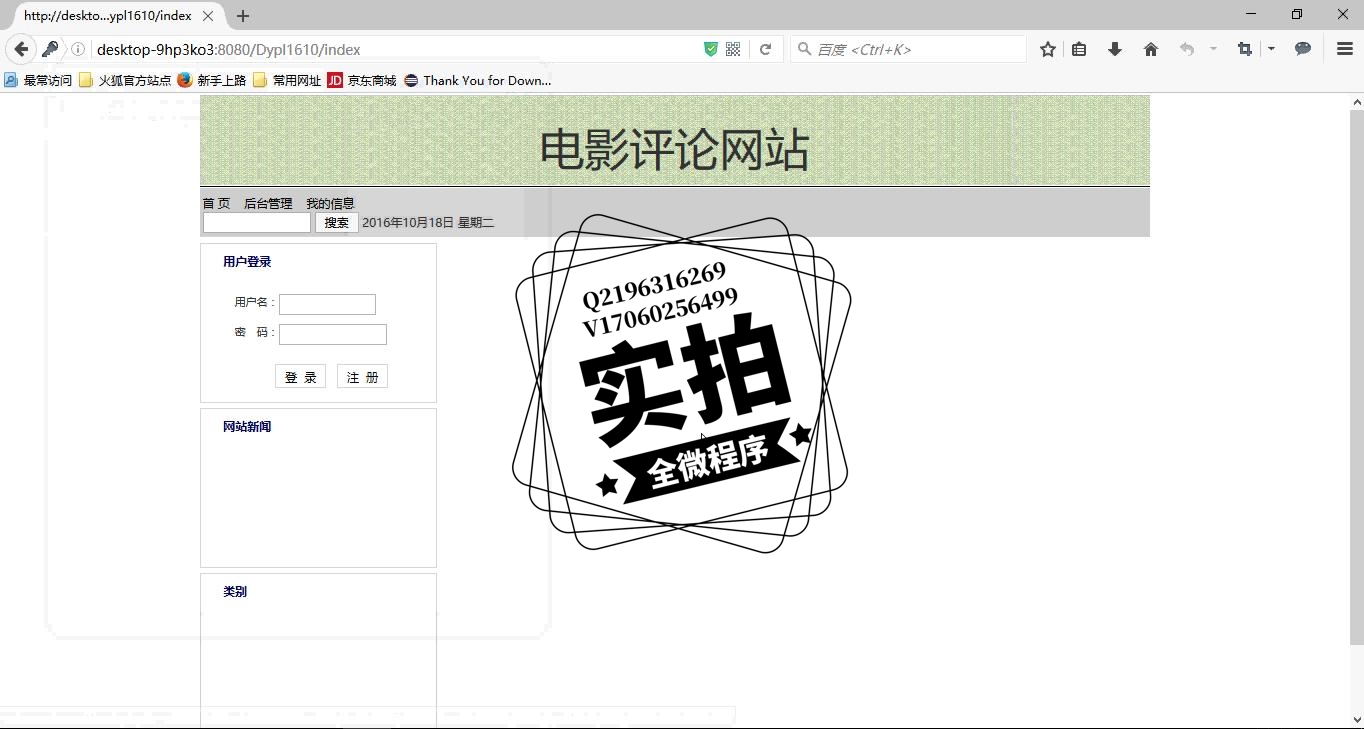
Task: Open the bookmarks list icon
Action: pos(1079,49)
